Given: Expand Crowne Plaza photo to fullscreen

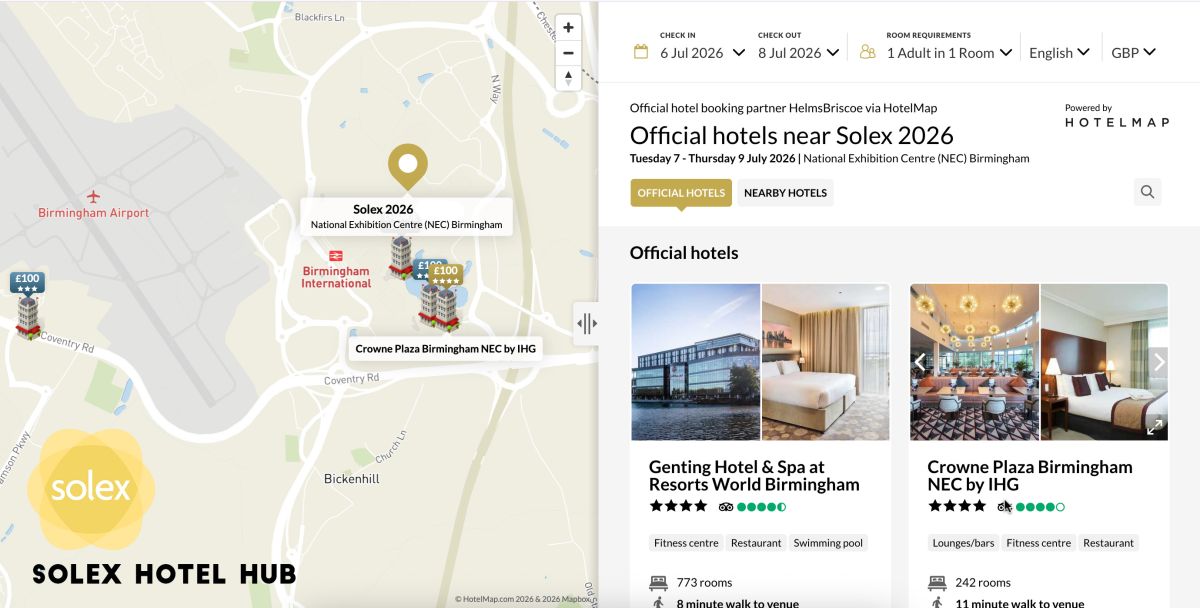Looking at the screenshot, I should (1154, 426).
